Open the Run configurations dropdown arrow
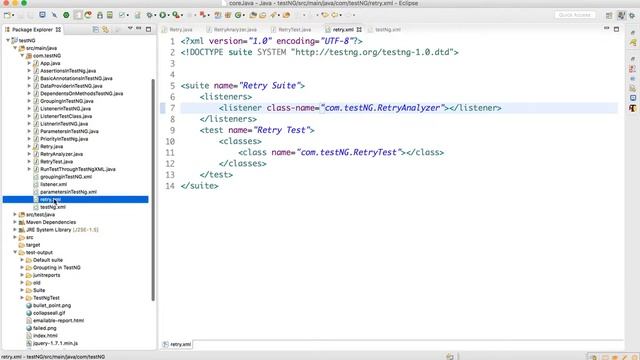Screen dimensions: 640x360 pyautogui.click(x=168, y=16)
